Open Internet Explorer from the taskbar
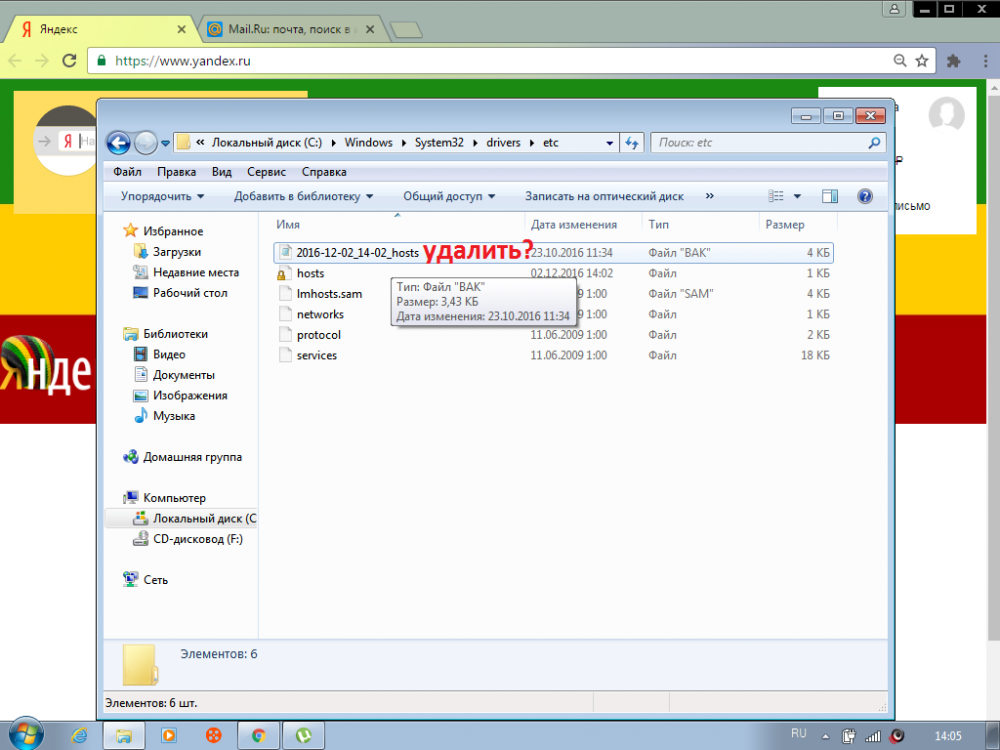Screen dimensions: 1000x750 [x=80, y=735]
